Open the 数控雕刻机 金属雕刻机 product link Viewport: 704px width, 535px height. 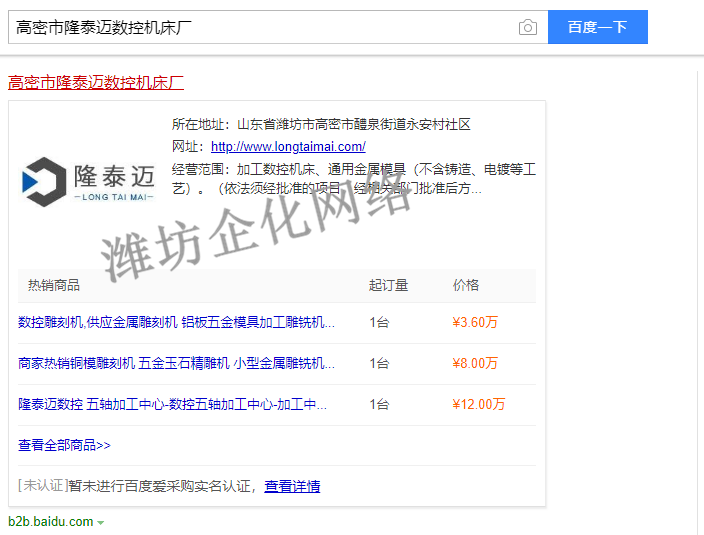pyautogui.click(x=176, y=322)
